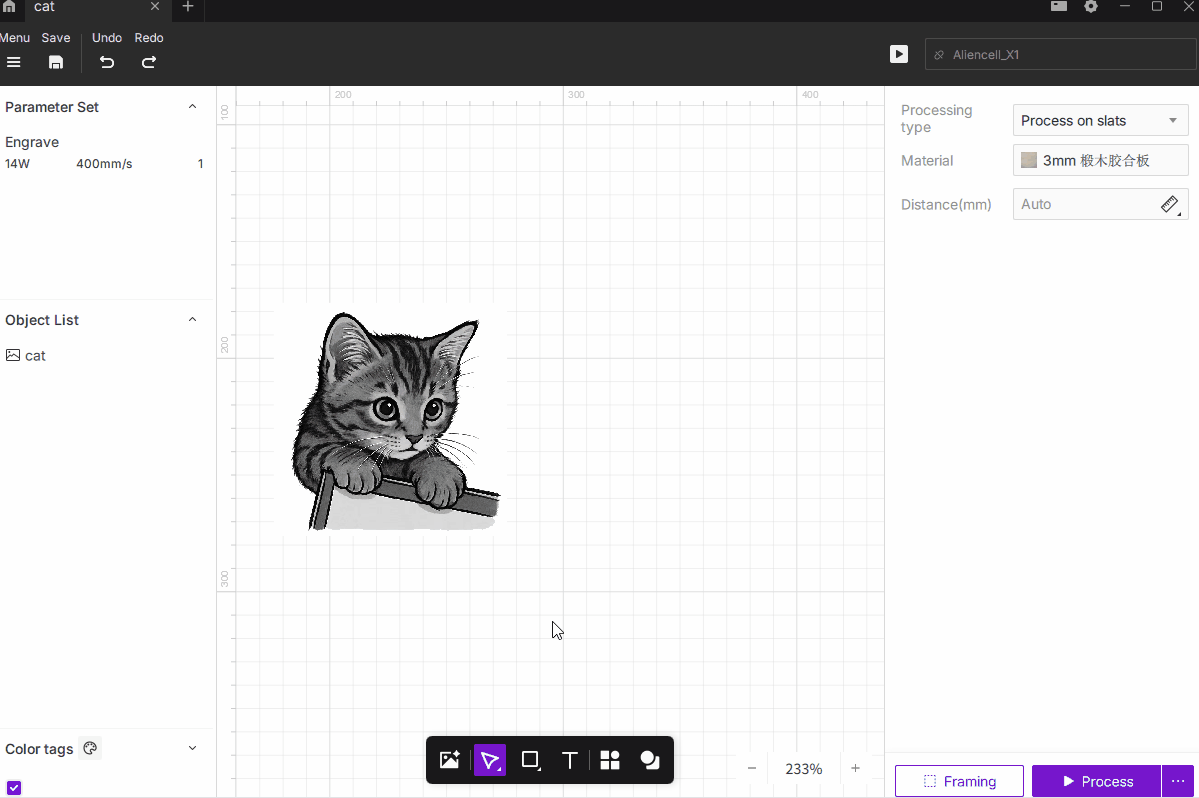1199x798 pixels.
Task: Expand the Color tags section
Action: coord(193,749)
